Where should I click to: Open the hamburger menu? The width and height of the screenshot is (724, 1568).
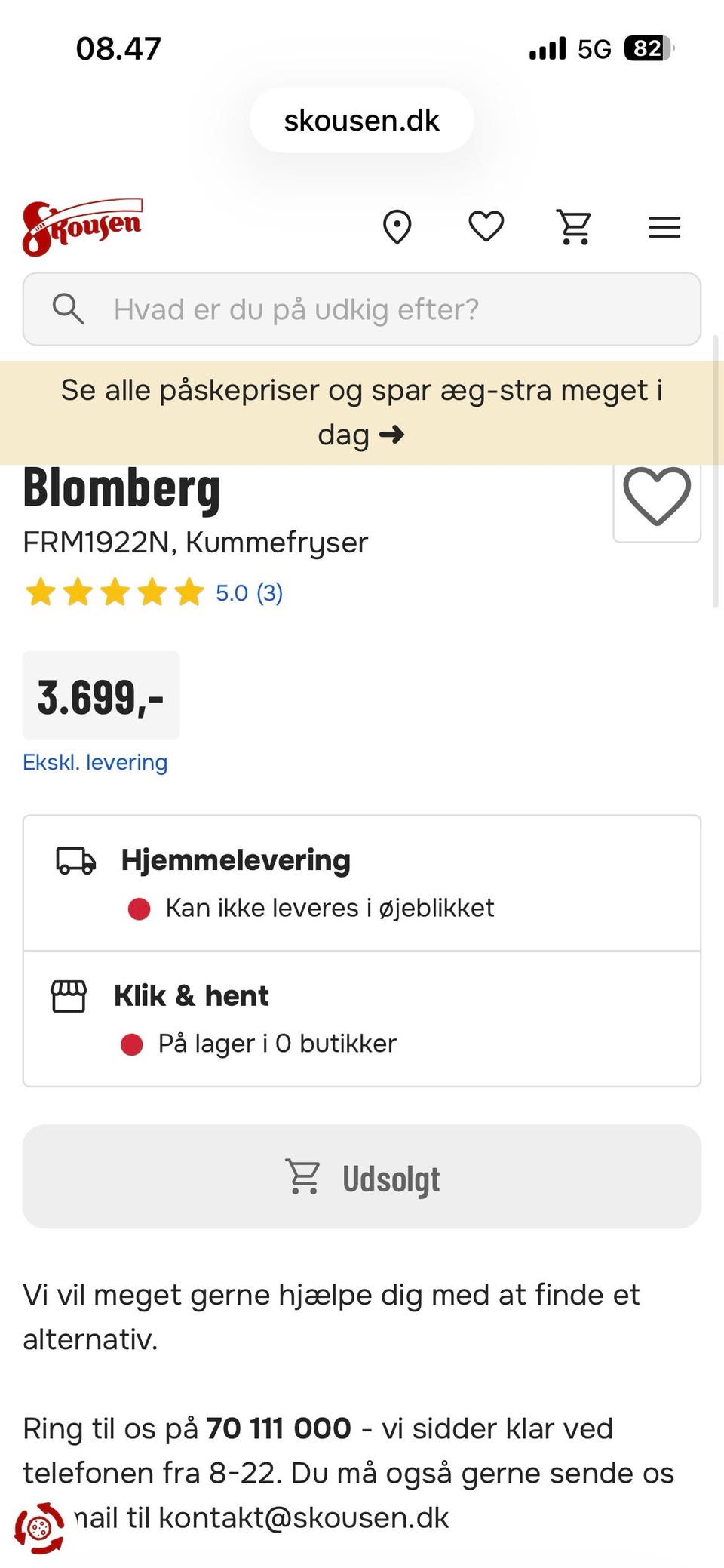pos(664,227)
